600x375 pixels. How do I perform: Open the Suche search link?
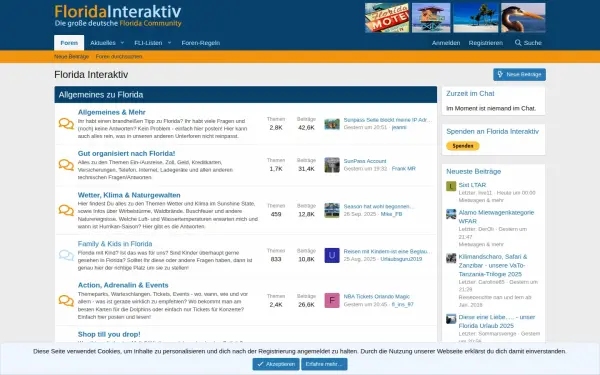coord(528,43)
